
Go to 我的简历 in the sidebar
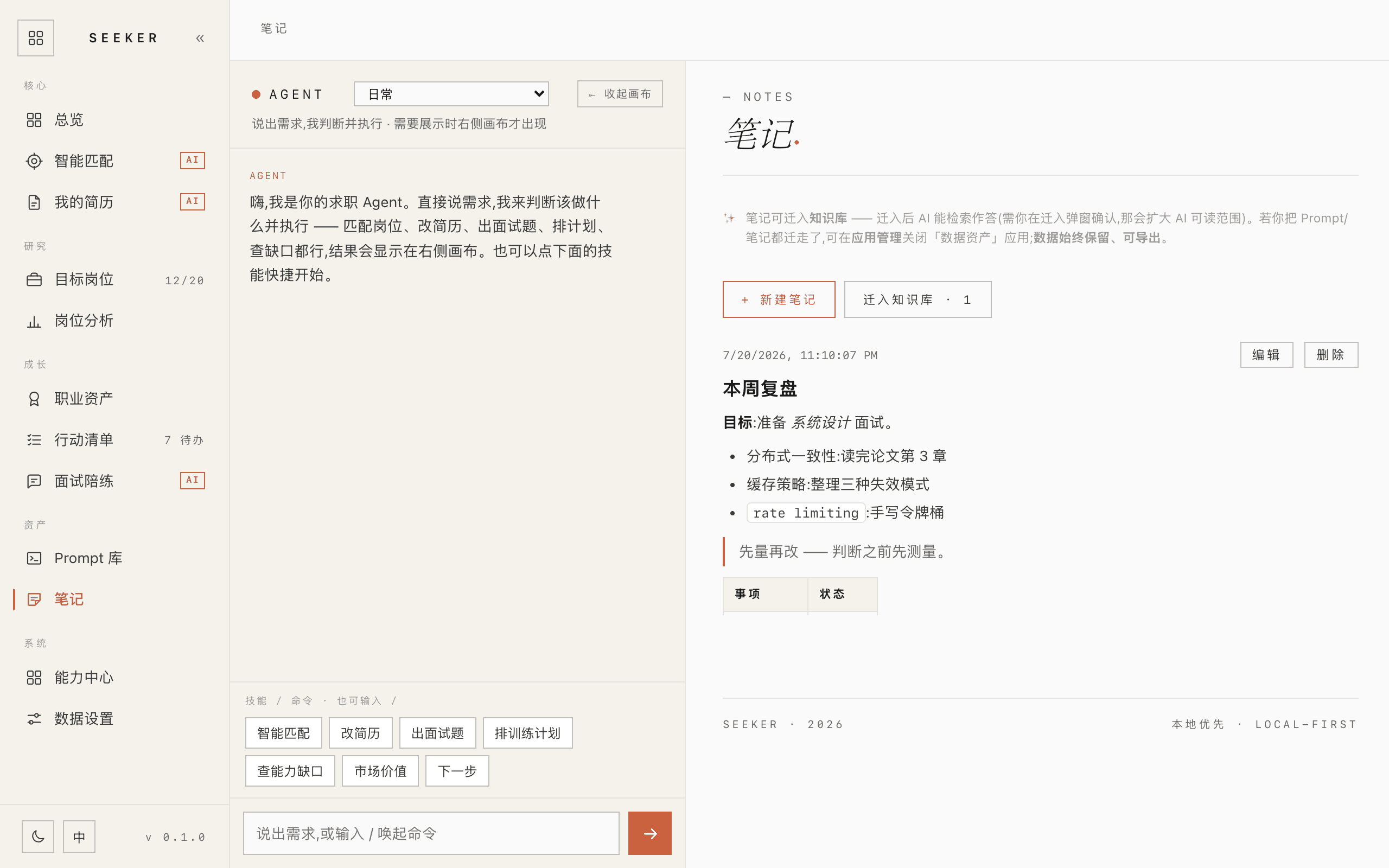point(115,202)
